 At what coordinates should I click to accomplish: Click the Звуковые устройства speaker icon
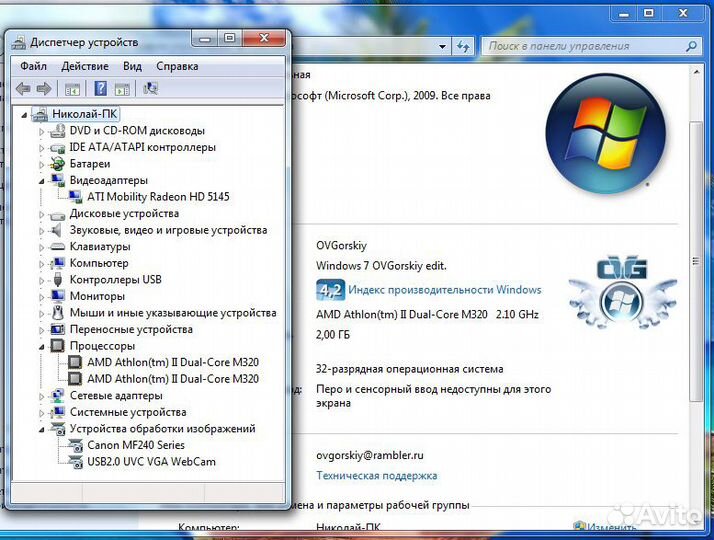(x=57, y=230)
